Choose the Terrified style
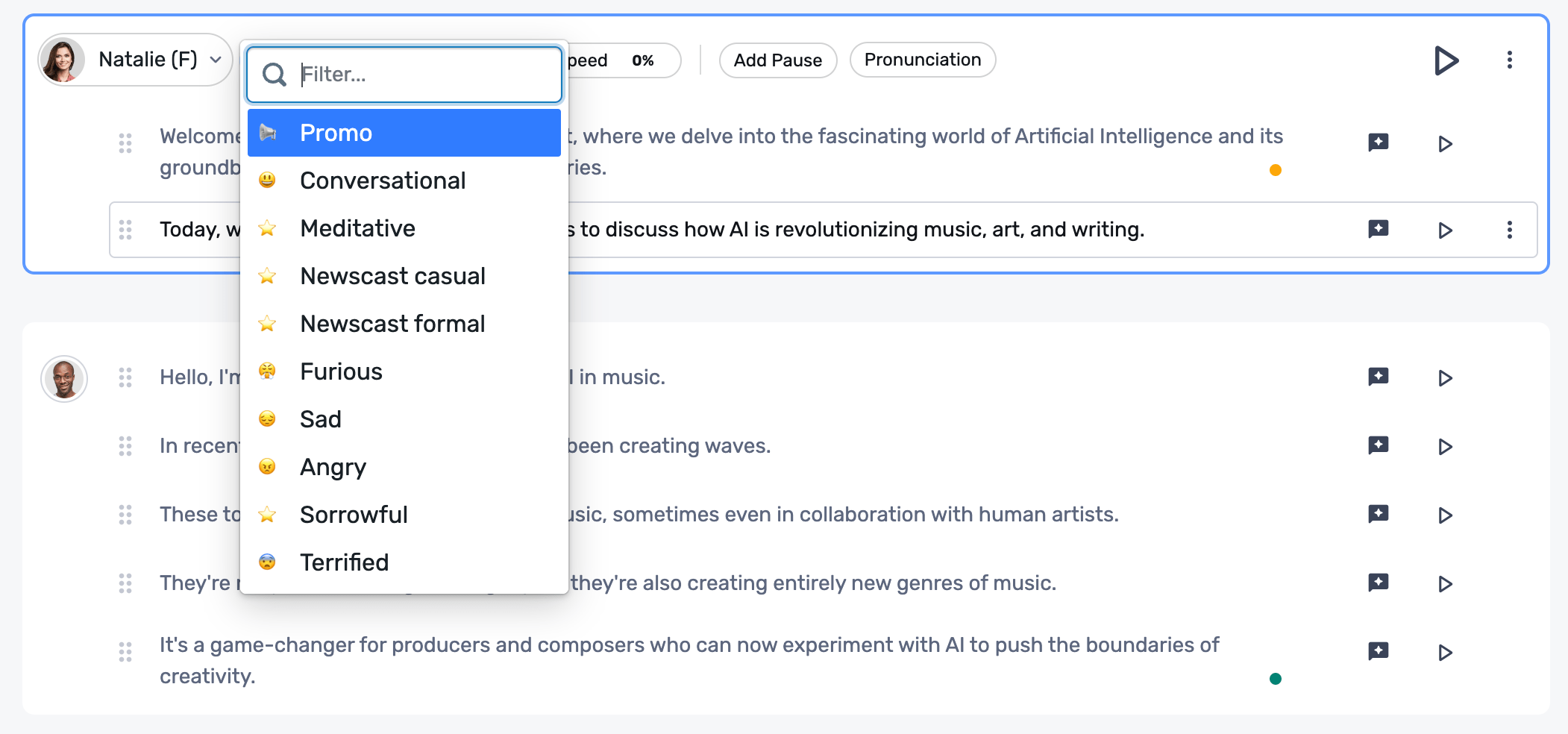The width and height of the screenshot is (1568, 734). coord(404,562)
